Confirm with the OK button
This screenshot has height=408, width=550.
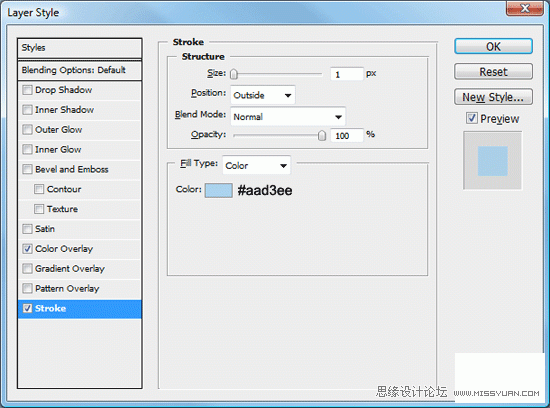tap(493, 46)
